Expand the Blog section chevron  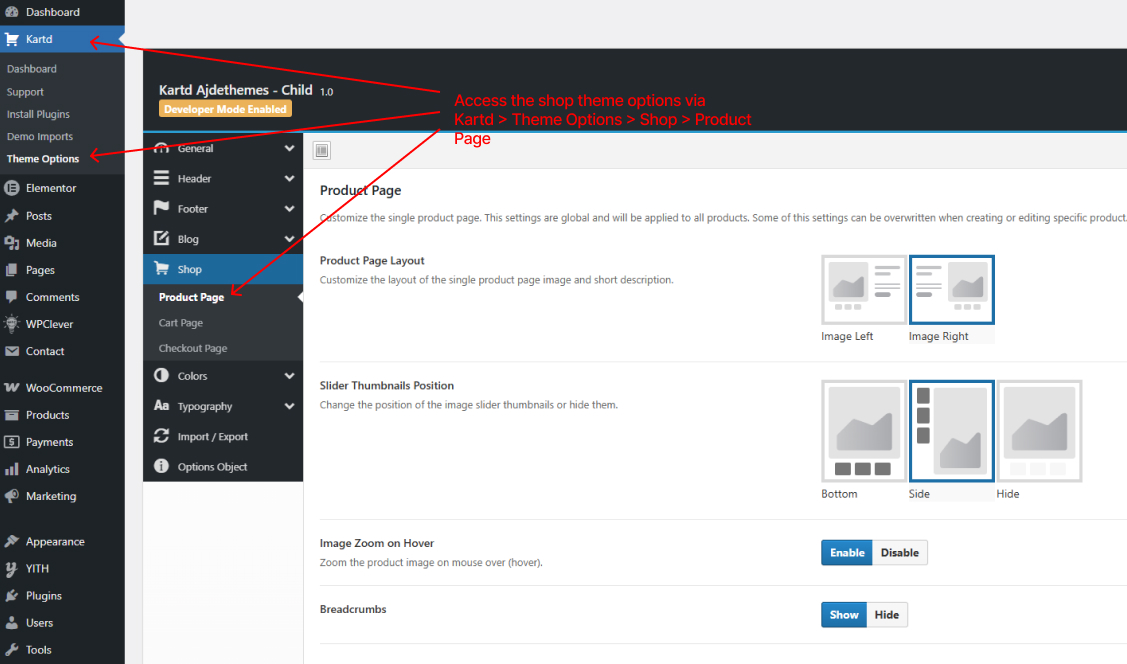tap(288, 238)
